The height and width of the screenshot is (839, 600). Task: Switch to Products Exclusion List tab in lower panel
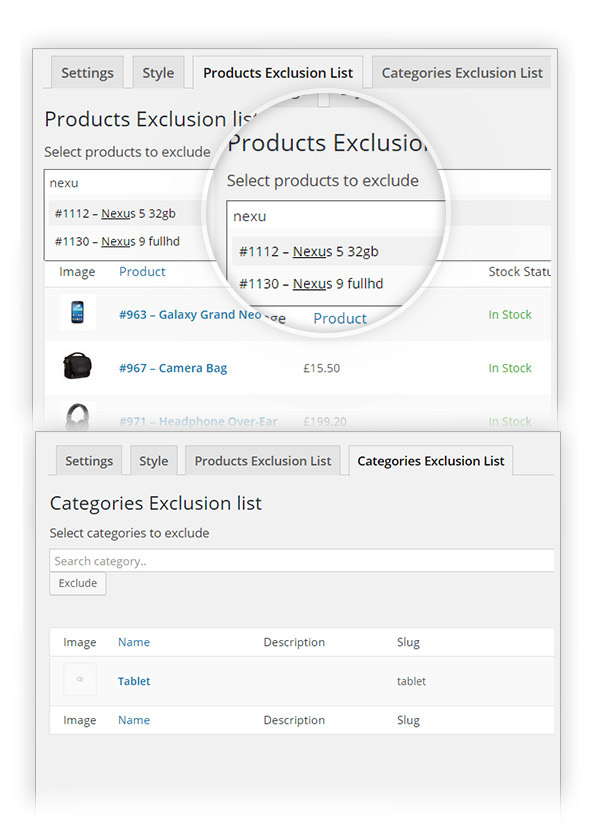(x=263, y=461)
